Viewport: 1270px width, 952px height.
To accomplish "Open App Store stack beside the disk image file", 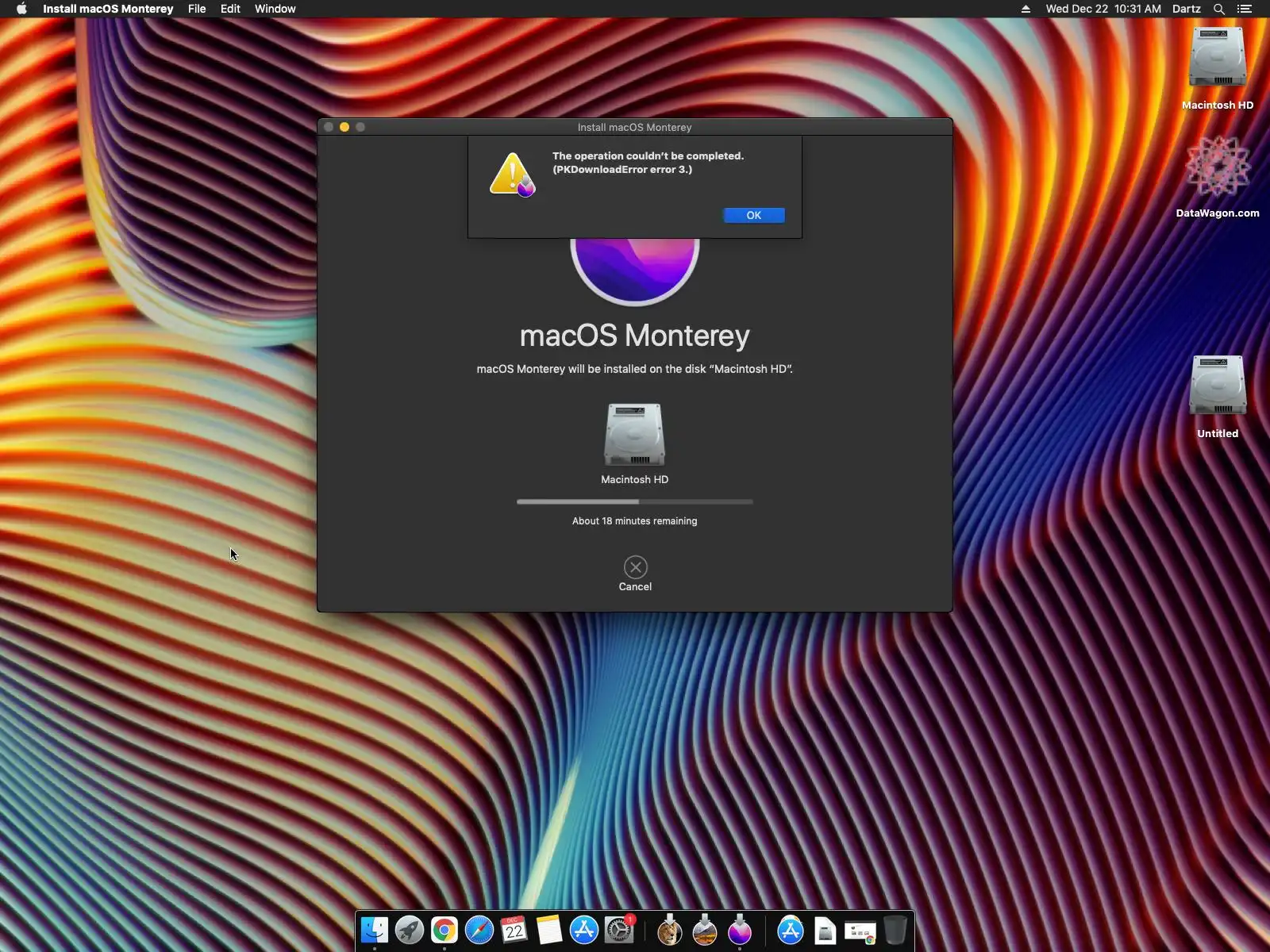I will [791, 930].
